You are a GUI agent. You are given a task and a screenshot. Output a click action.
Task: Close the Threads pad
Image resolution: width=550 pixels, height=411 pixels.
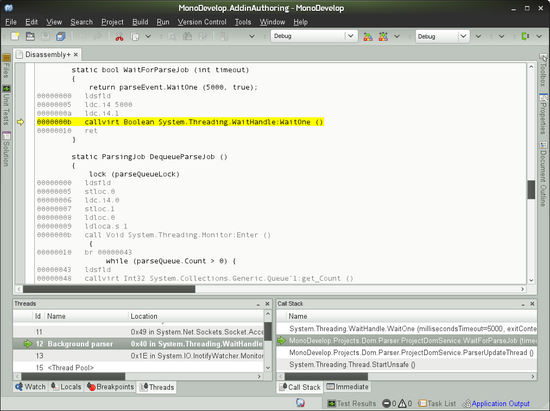coord(267,304)
